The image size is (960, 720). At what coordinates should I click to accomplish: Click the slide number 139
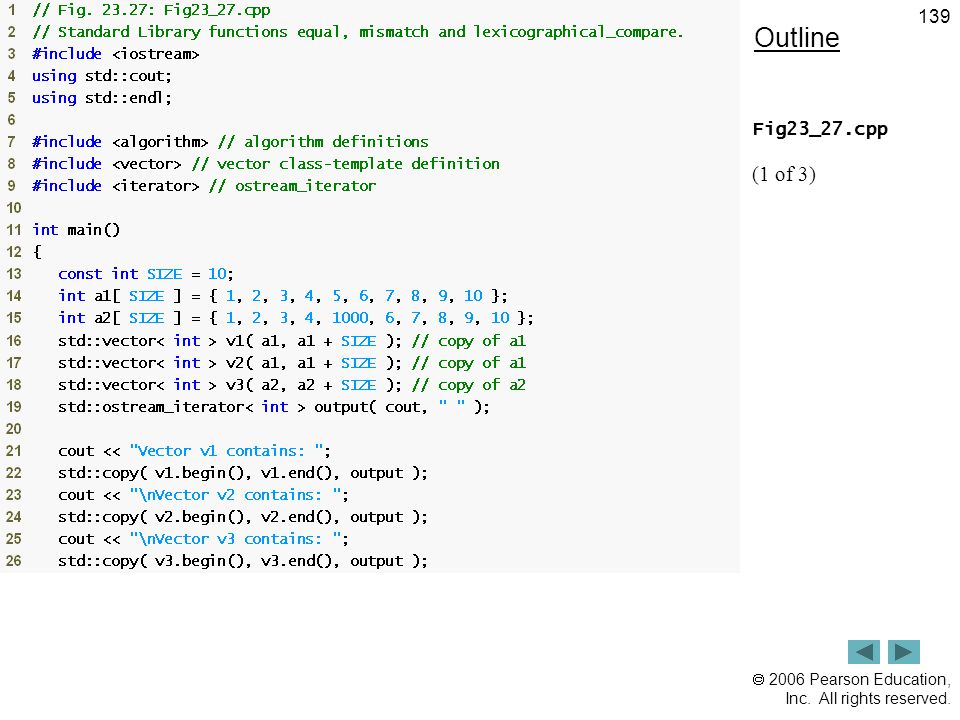point(934,16)
